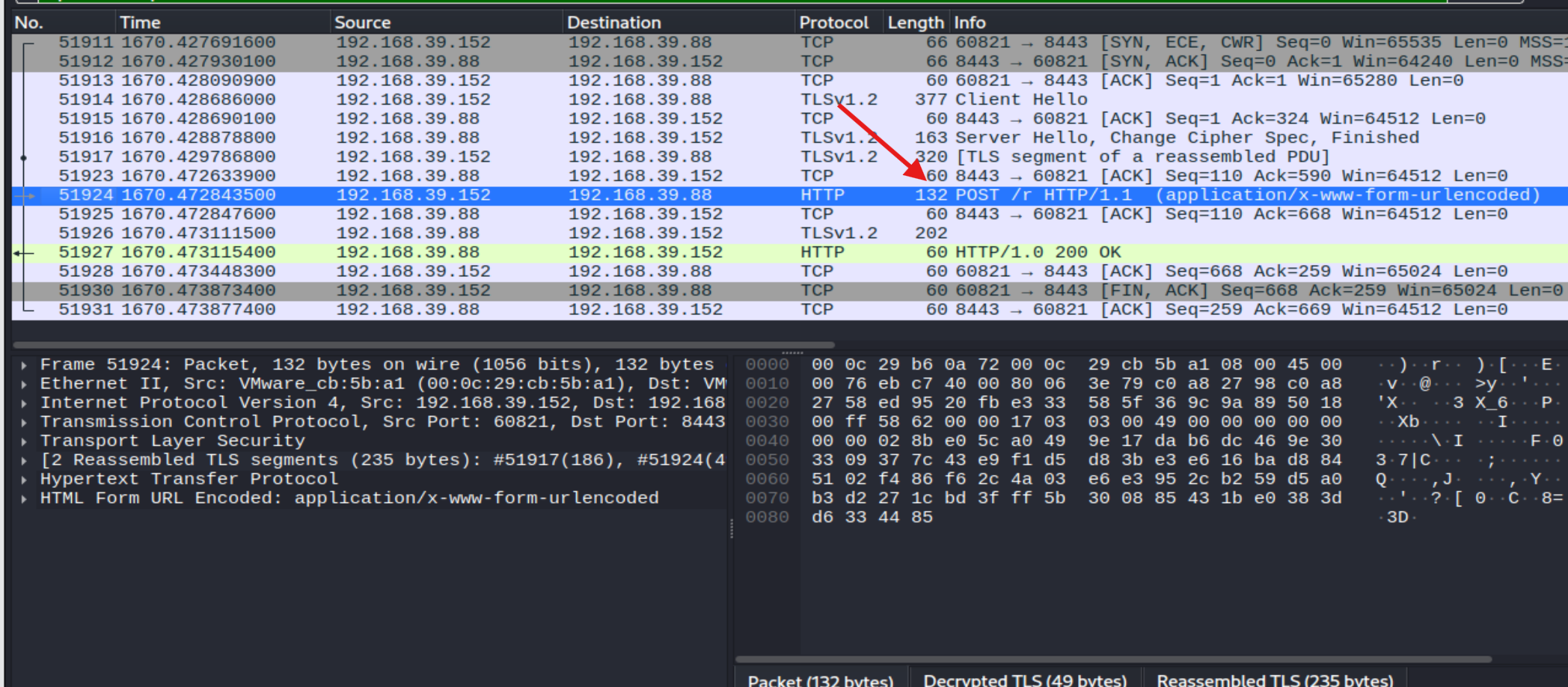Viewport: 1568px width, 687px height.
Task: Click the Source column header
Action: click(446, 22)
